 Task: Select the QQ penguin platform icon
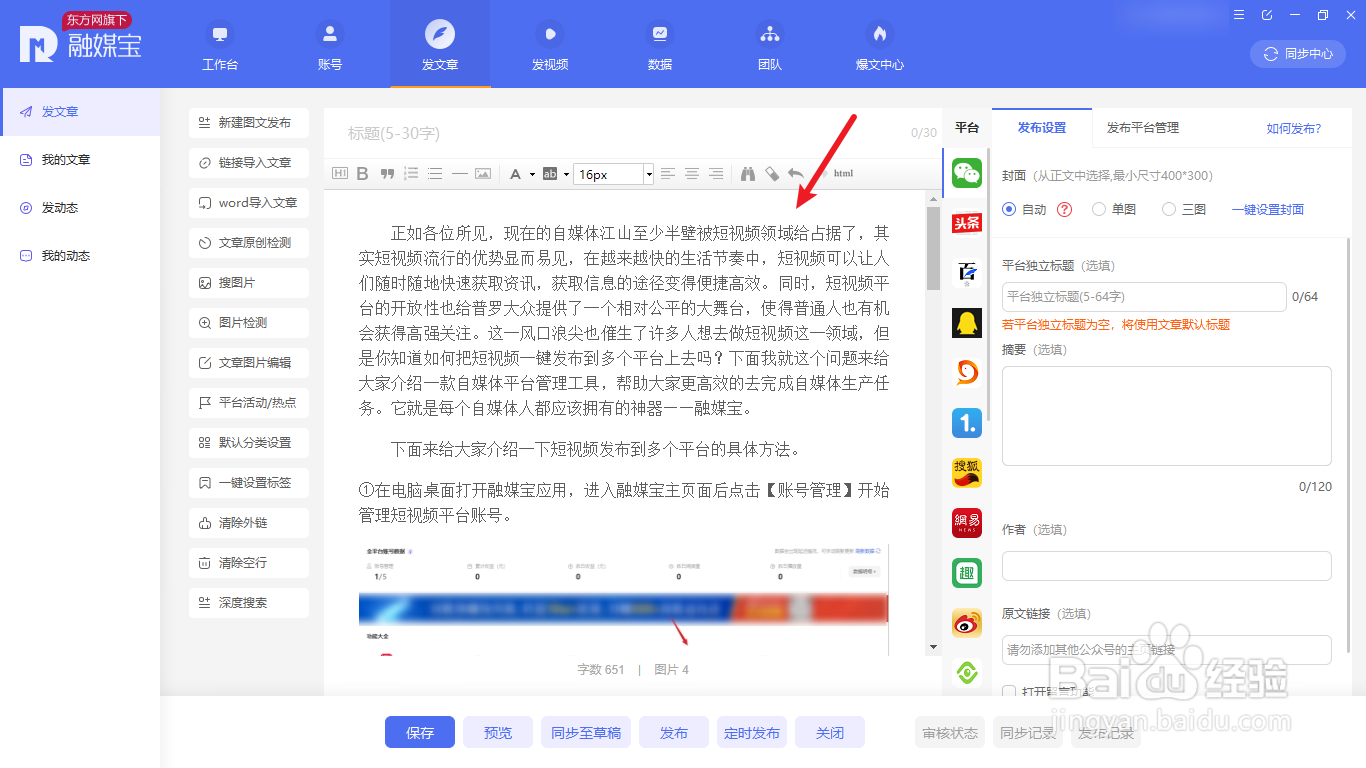click(x=967, y=323)
